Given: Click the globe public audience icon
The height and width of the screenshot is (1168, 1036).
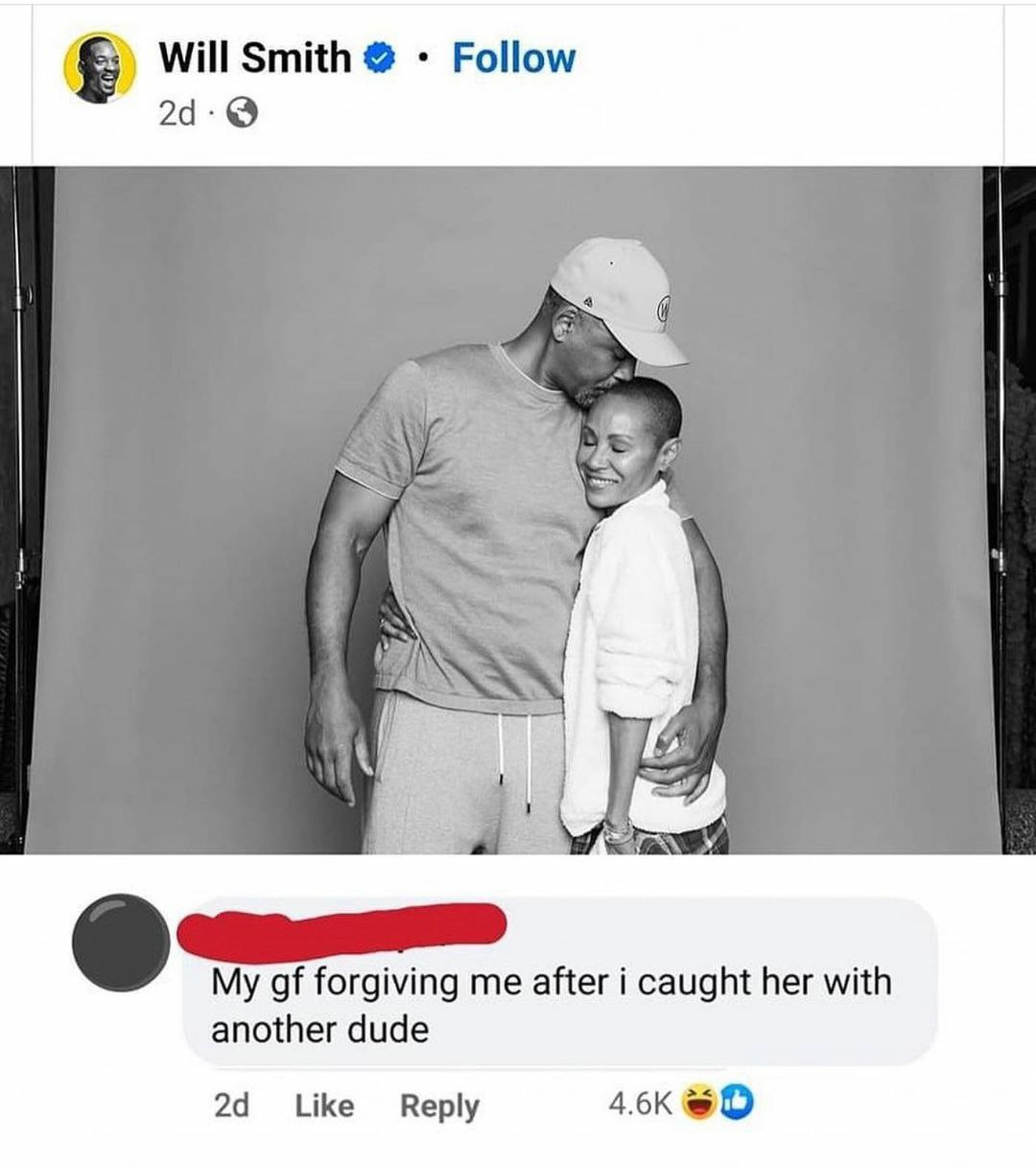Looking at the screenshot, I should tap(243, 115).
